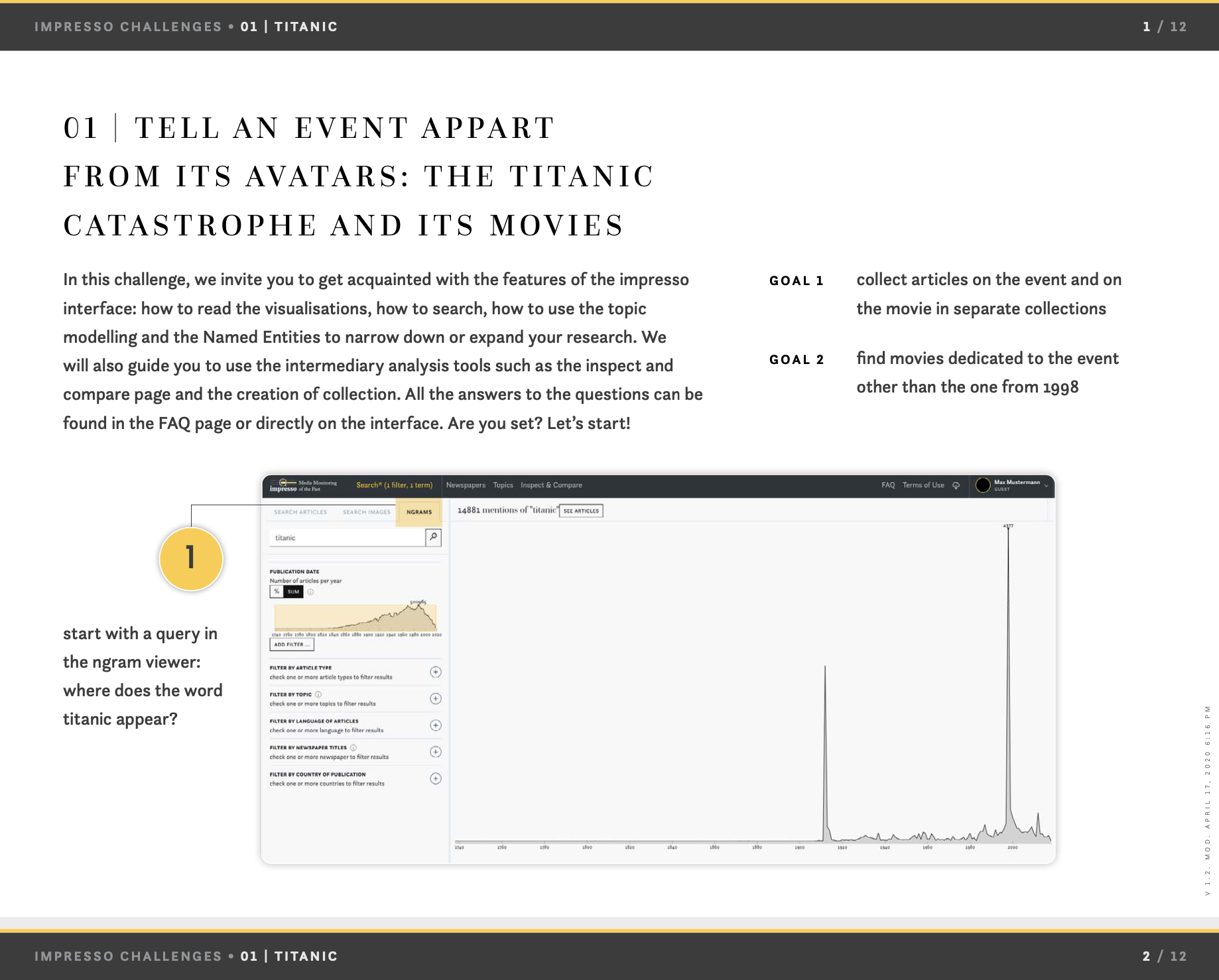Expand Filter by Country of Publication
The image size is (1219, 980).
coord(436,778)
